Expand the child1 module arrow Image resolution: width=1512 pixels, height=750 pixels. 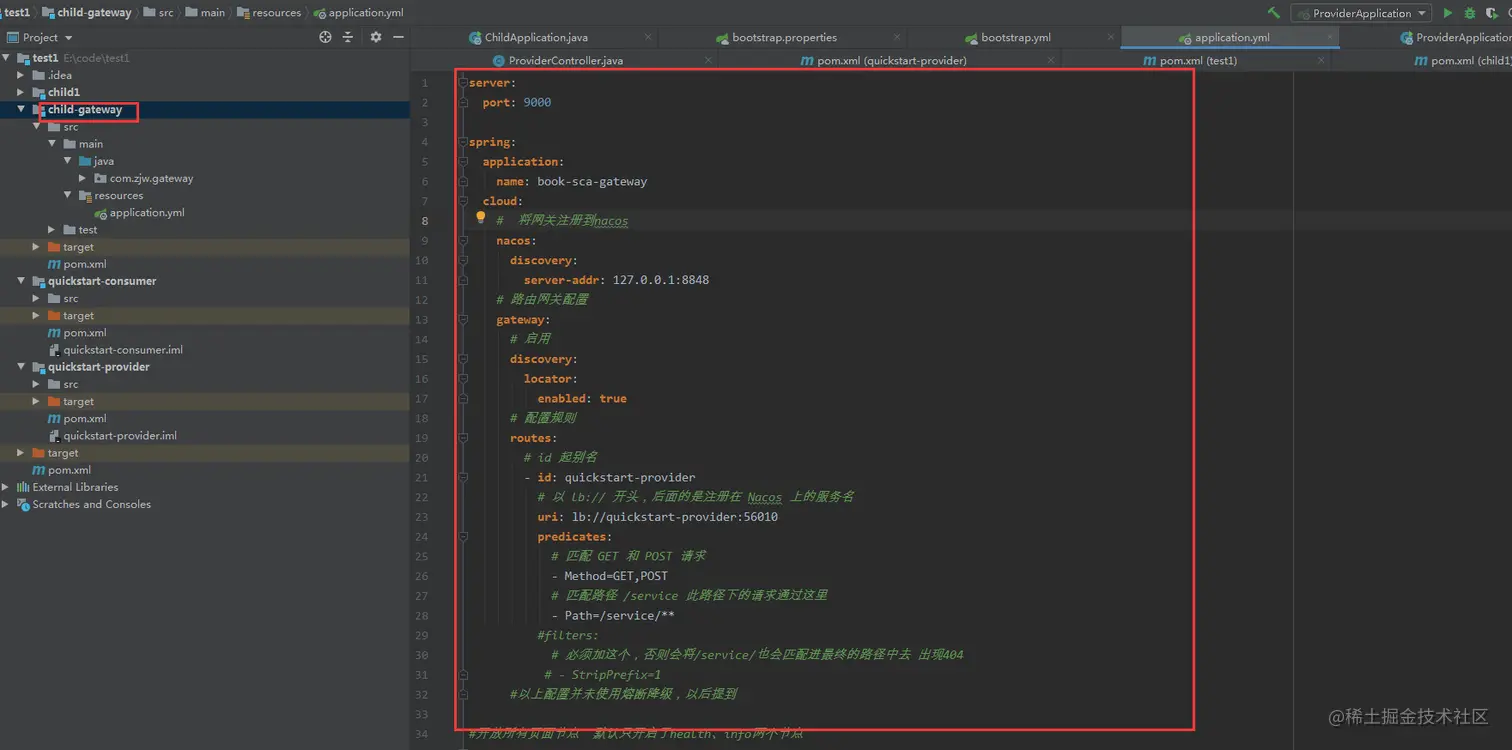pyautogui.click(x=21, y=92)
